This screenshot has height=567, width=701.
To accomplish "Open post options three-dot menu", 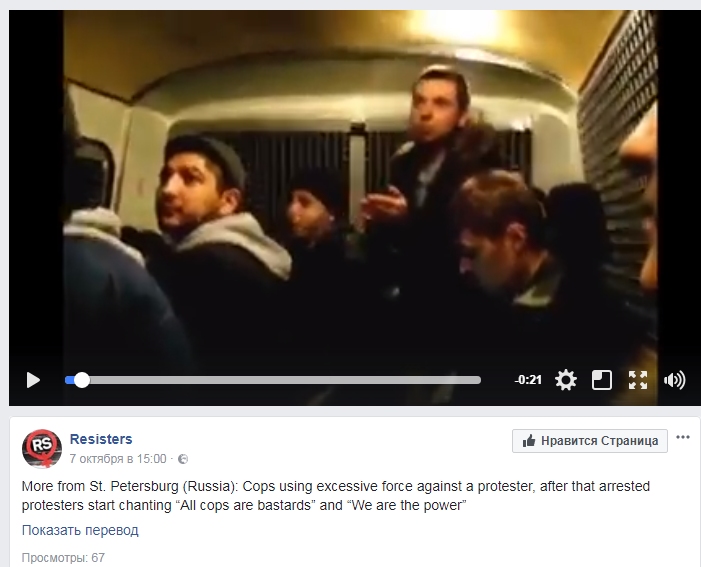I will point(683,437).
